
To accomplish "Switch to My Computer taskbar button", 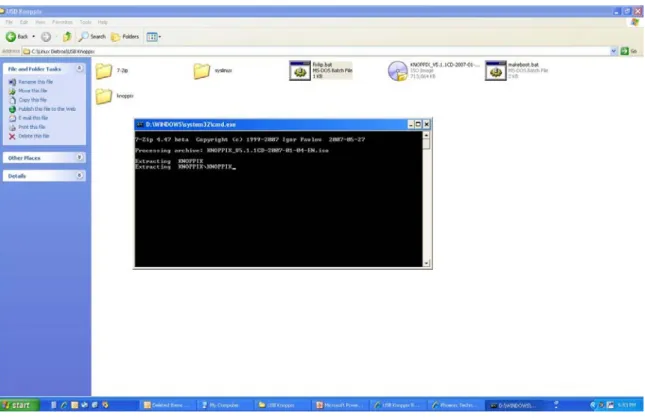I will click(224, 405).
